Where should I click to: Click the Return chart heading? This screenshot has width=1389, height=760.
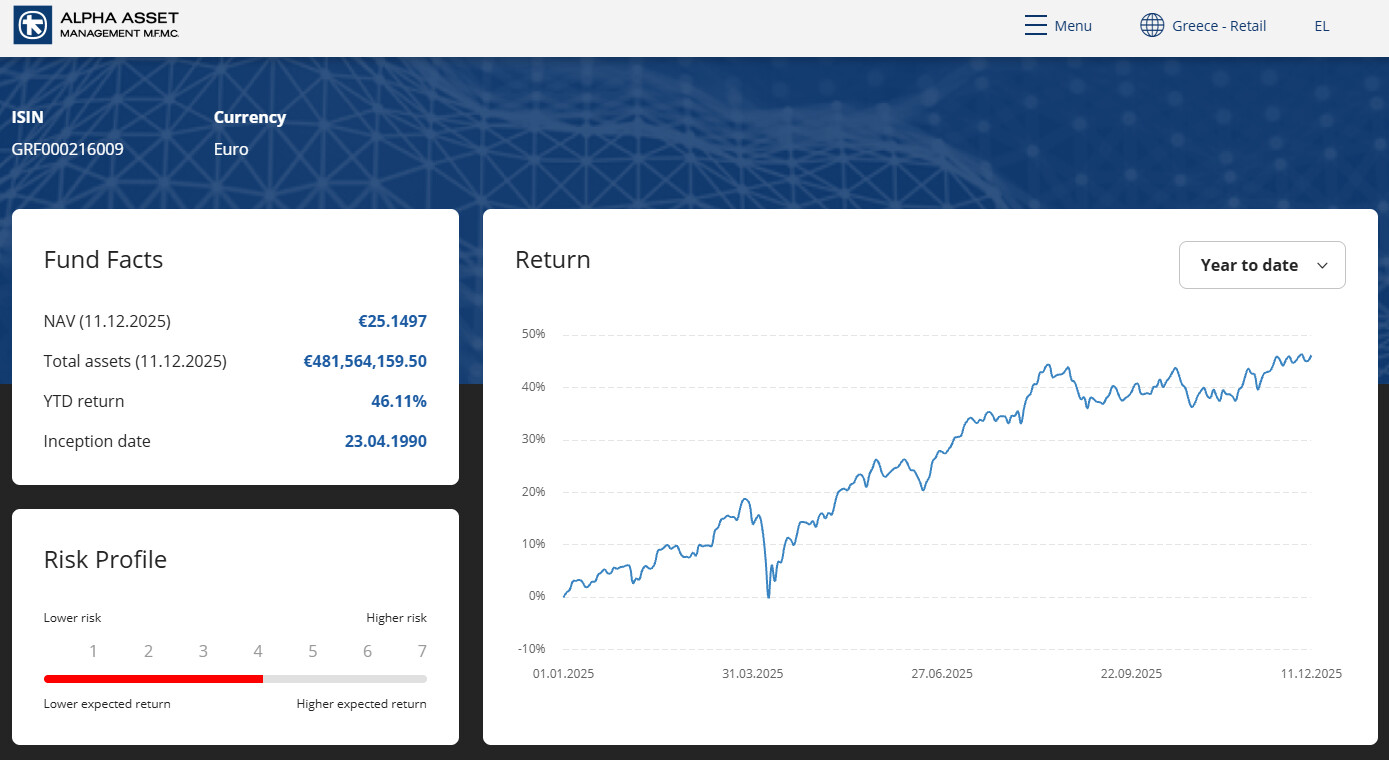click(552, 260)
